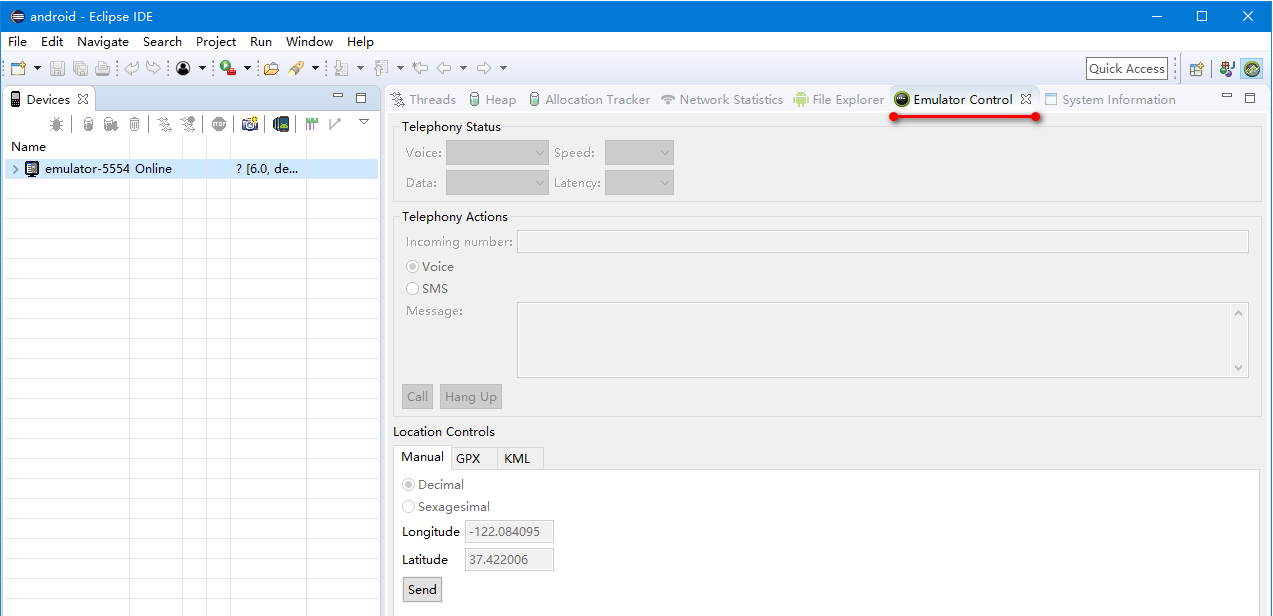1273x616 pixels.
Task: Click the Save disk icon in toolbar
Action: [x=57, y=68]
